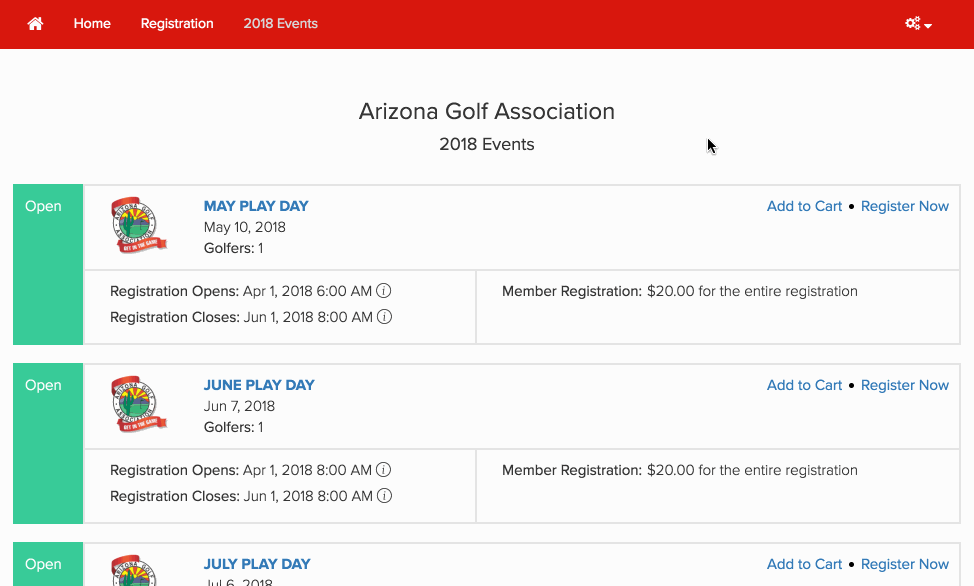Add May Play Day to cart
974x586 pixels.
804,206
